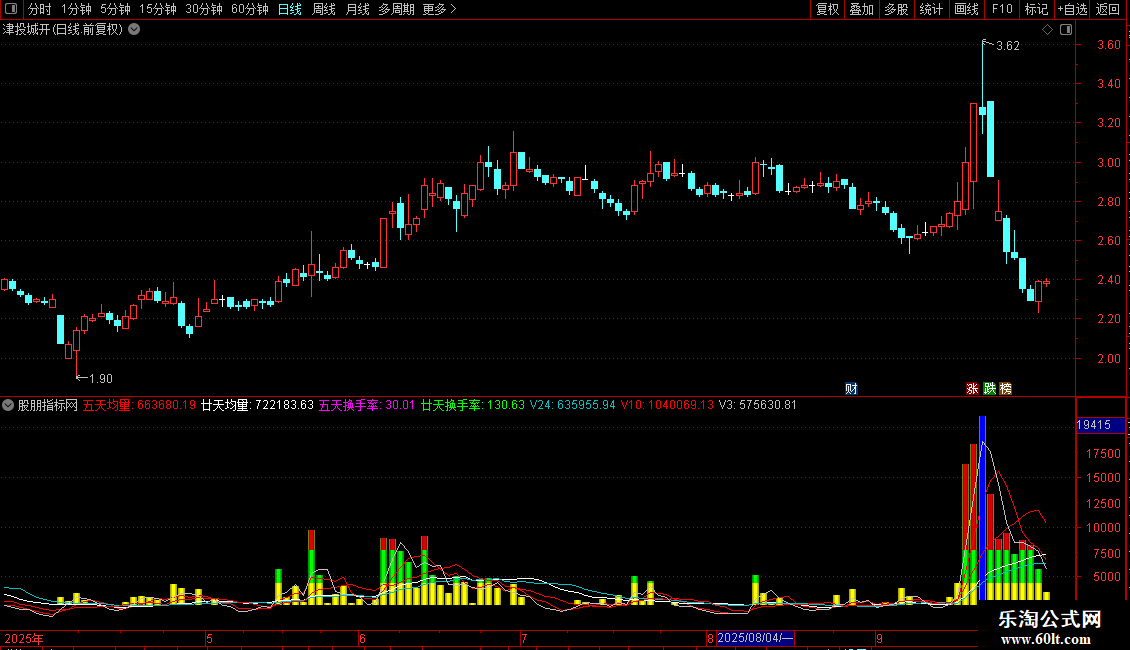The width and height of the screenshot is (1130, 650).
Task: Open 多周期 multi-period view
Action: point(396,9)
